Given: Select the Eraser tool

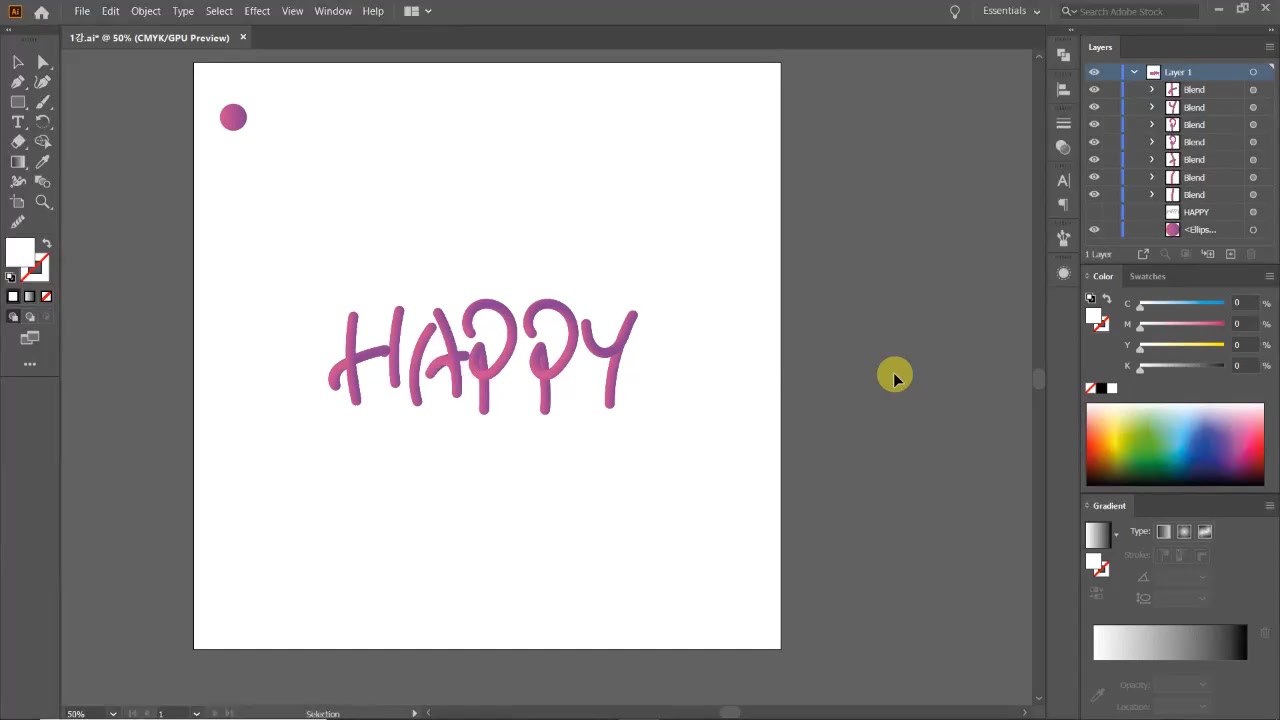Looking at the screenshot, I should [x=18, y=142].
